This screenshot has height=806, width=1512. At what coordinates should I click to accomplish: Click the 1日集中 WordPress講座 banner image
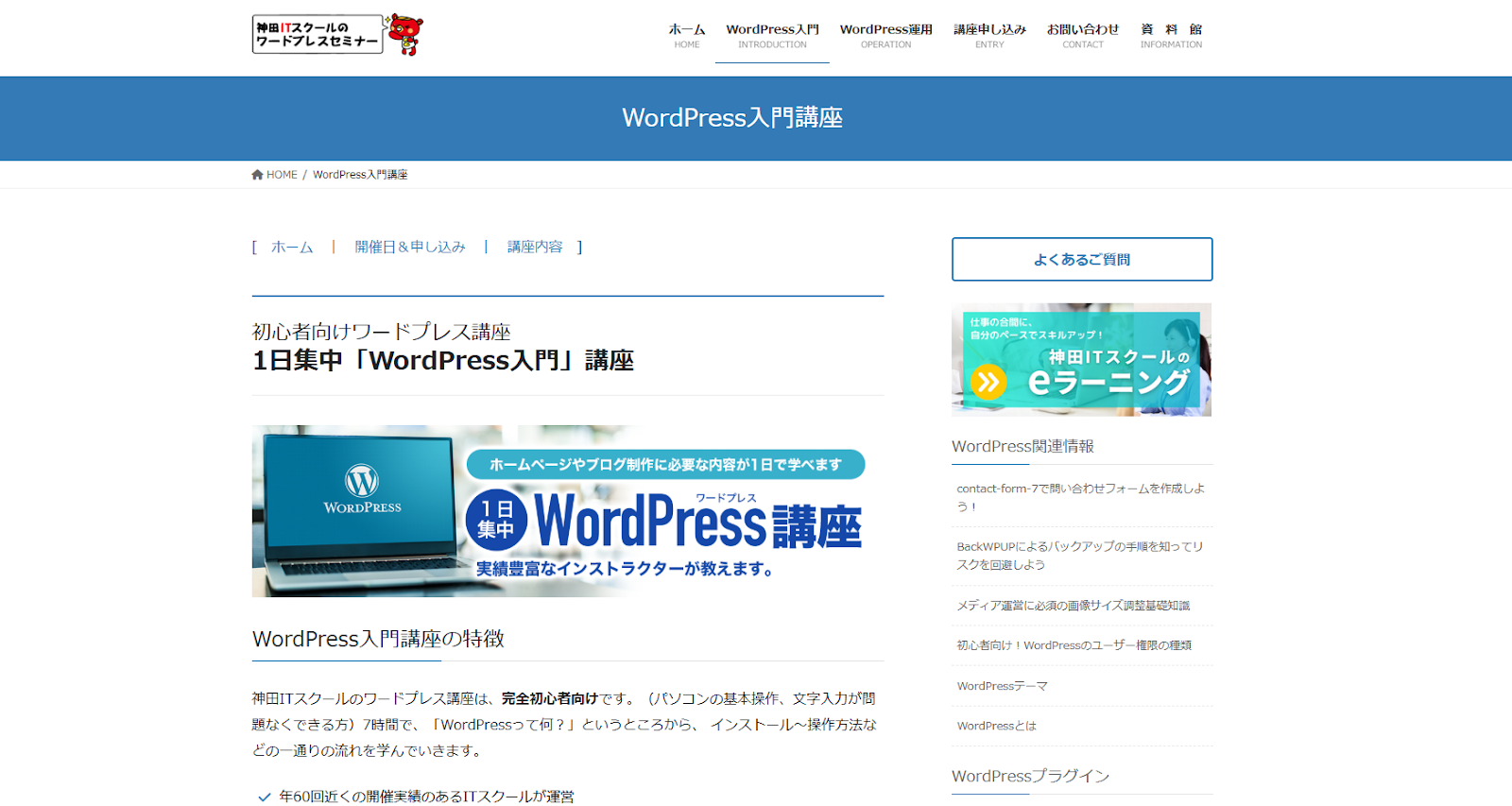[x=567, y=511]
